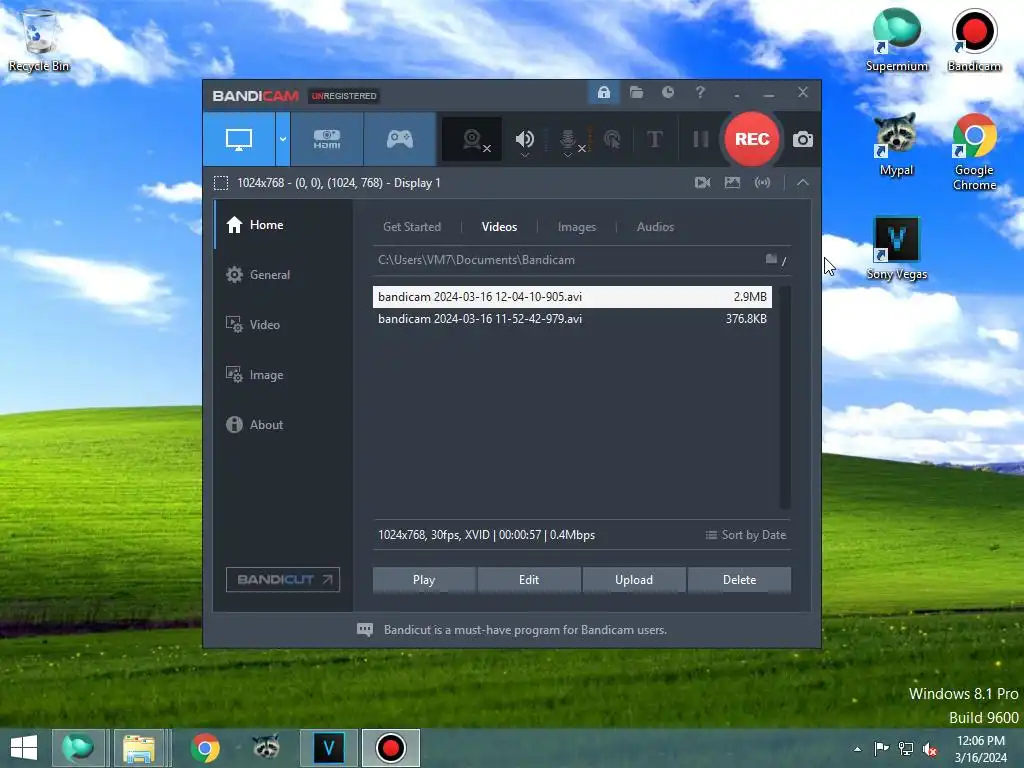
Task: Click the Delete button
Action: [x=739, y=580]
